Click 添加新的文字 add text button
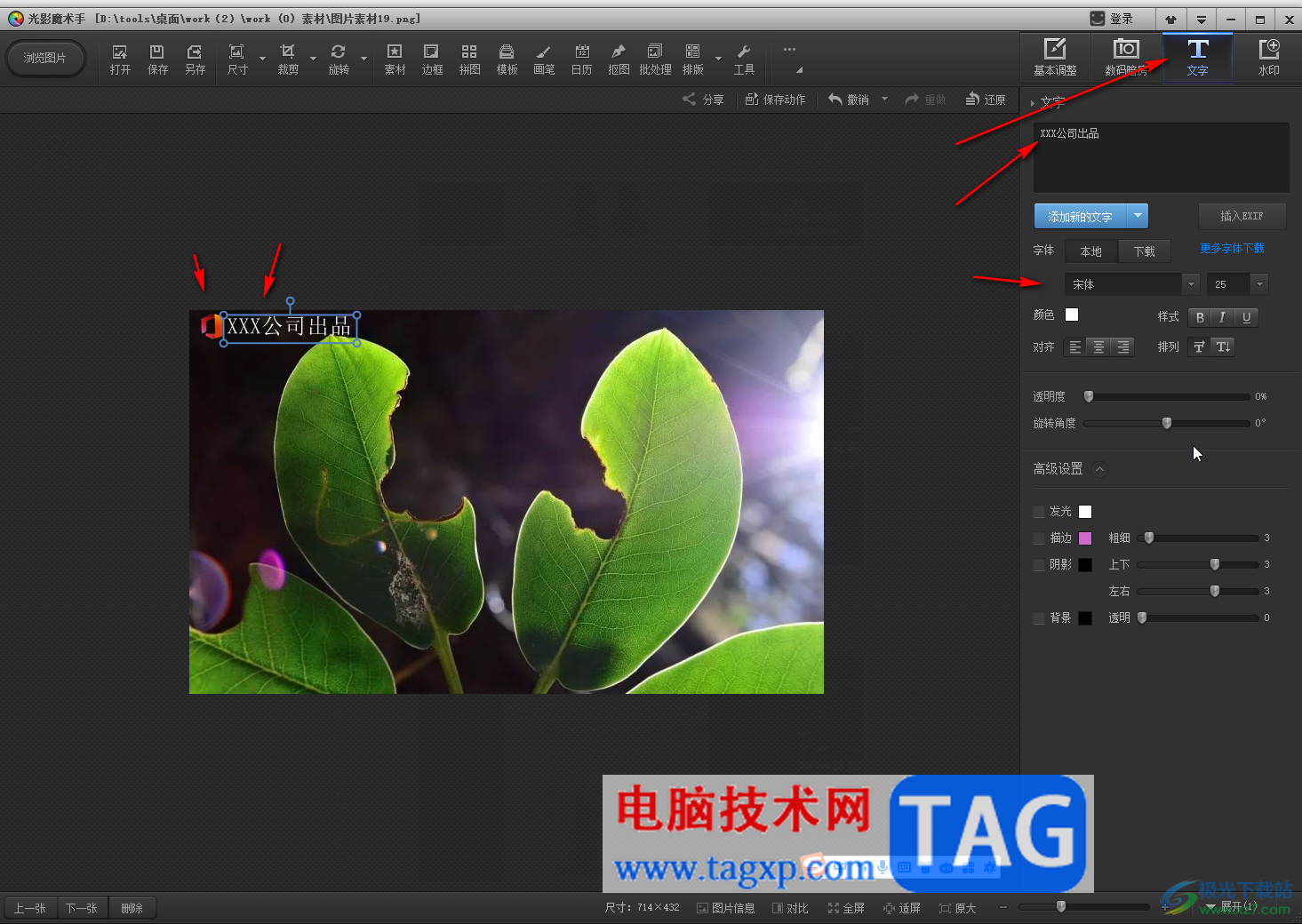Image resolution: width=1302 pixels, height=924 pixels. (x=1080, y=216)
